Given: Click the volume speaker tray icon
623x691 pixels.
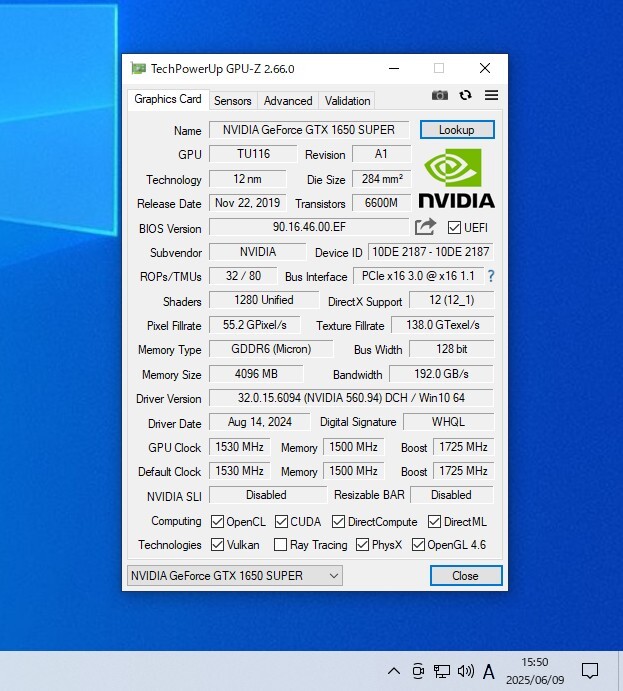Looking at the screenshot, I should click(466, 671).
